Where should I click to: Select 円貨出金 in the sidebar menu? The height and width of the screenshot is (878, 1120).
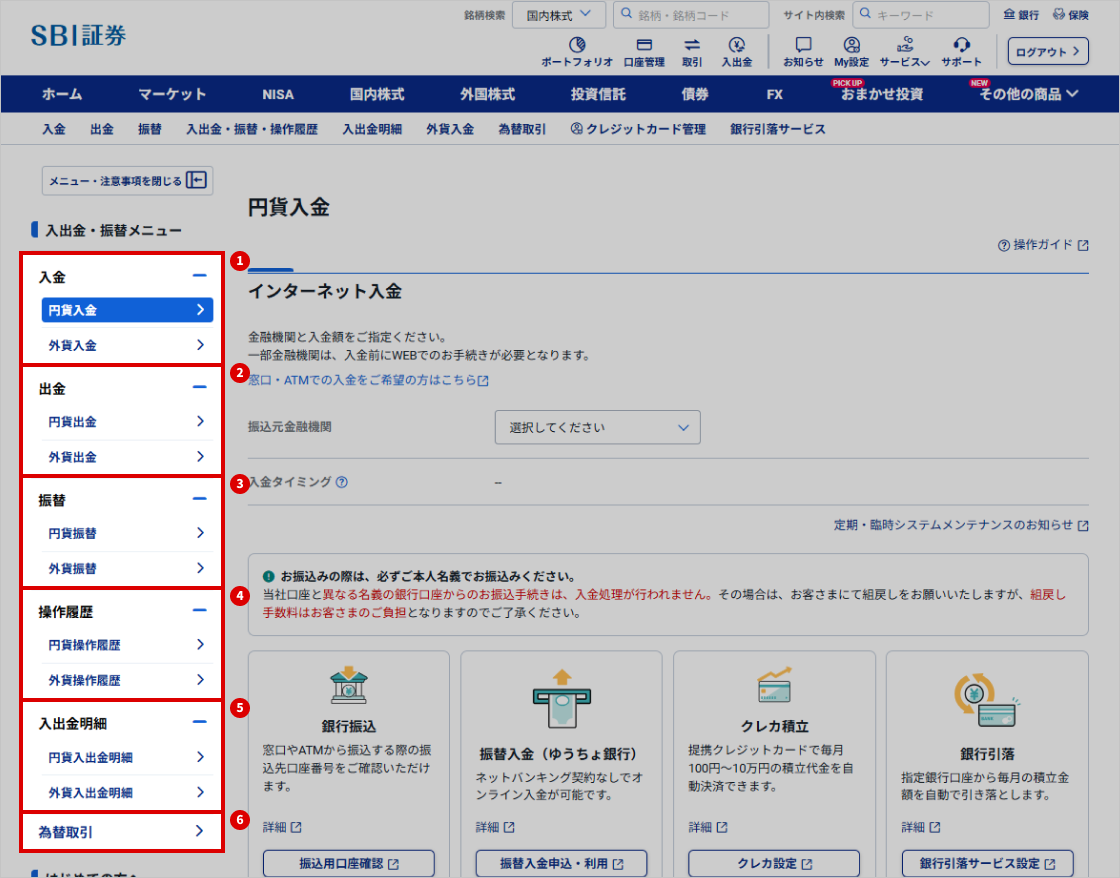pyautogui.click(x=126, y=422)
